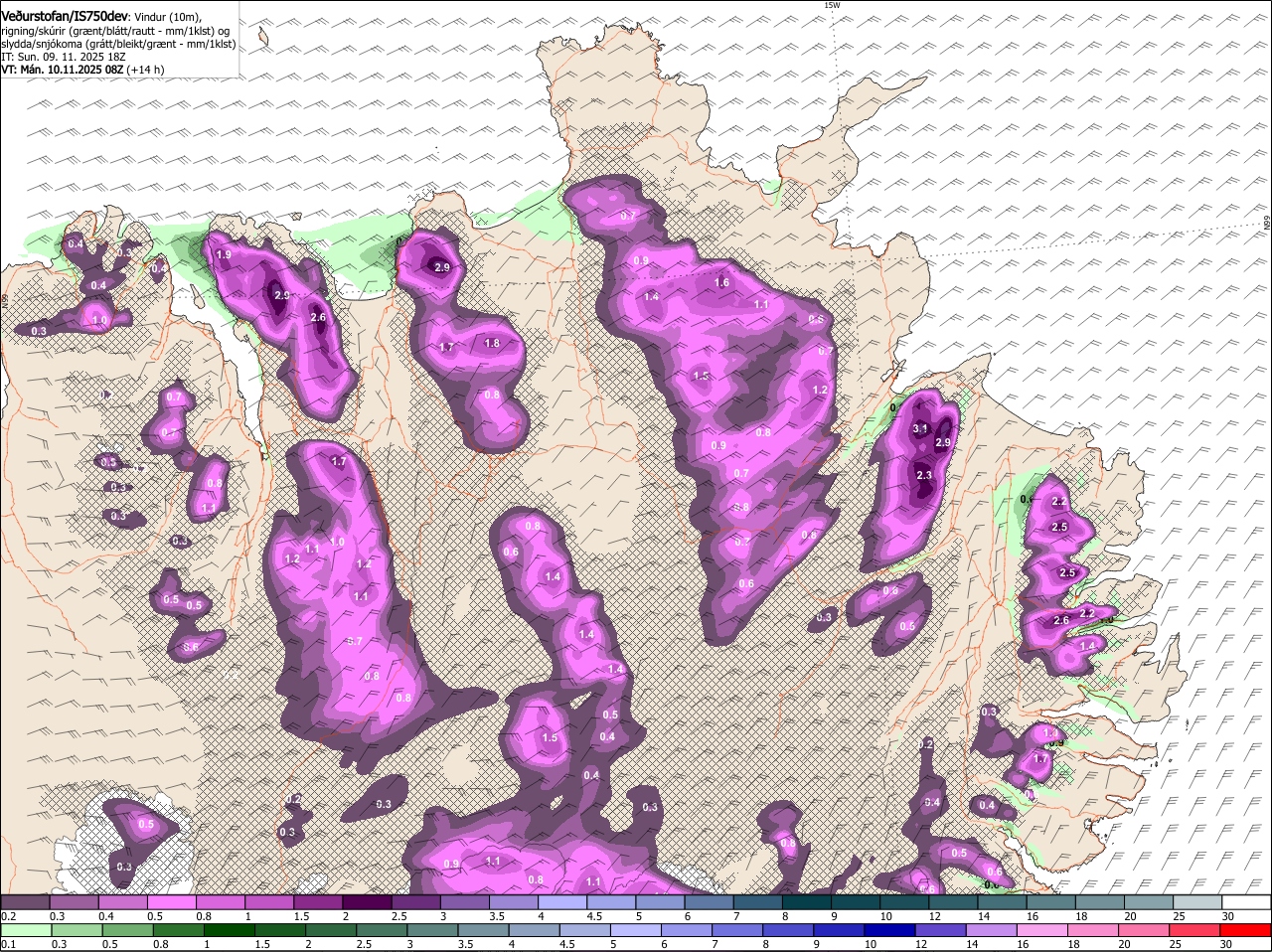Click the 0.2 label under upper legend scale
This screenshot has width=1272, height=952.
click(x=8, y=915)
